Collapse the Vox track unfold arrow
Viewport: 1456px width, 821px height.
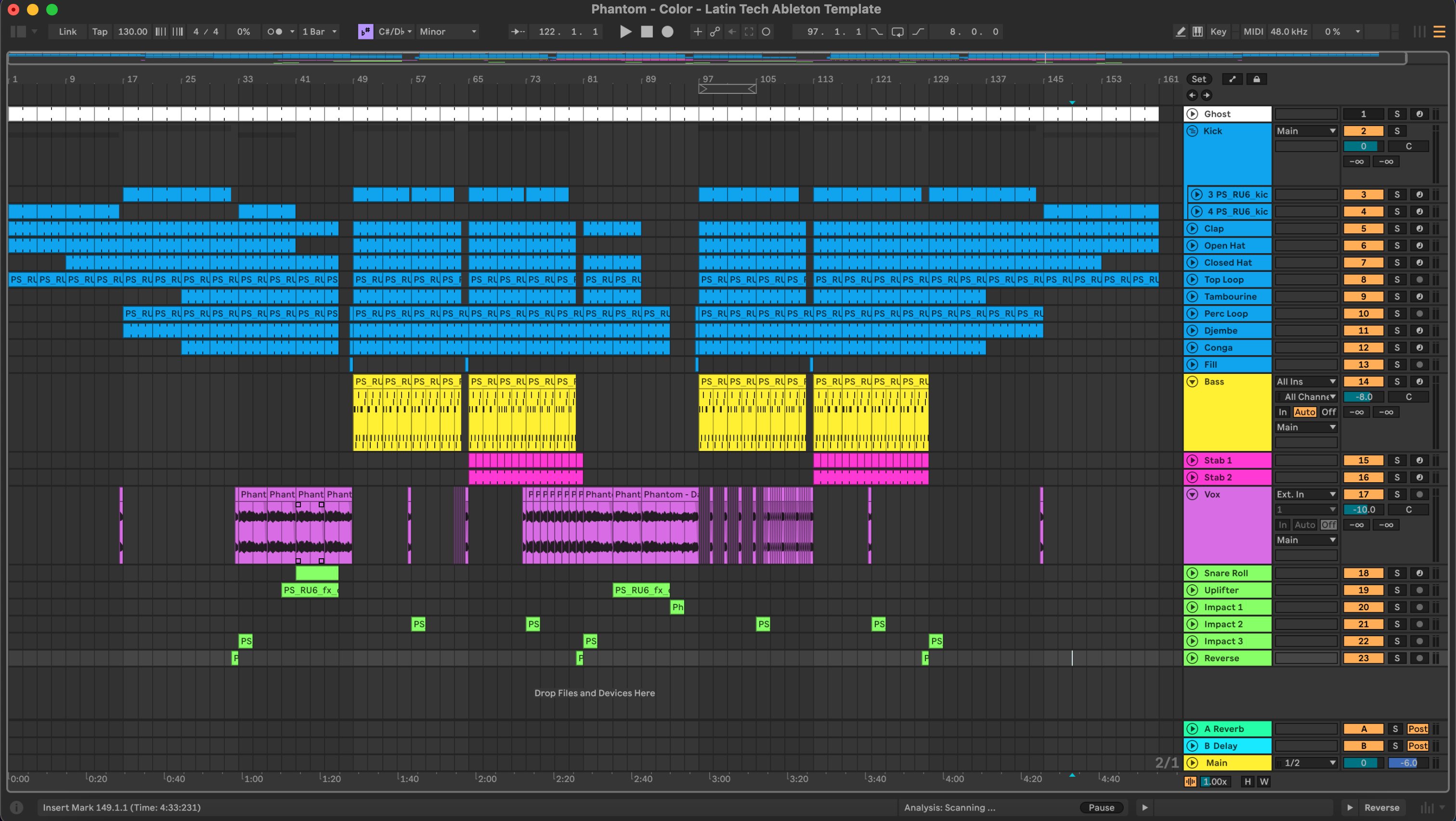pyautogui.click(x=1192, y=494)
